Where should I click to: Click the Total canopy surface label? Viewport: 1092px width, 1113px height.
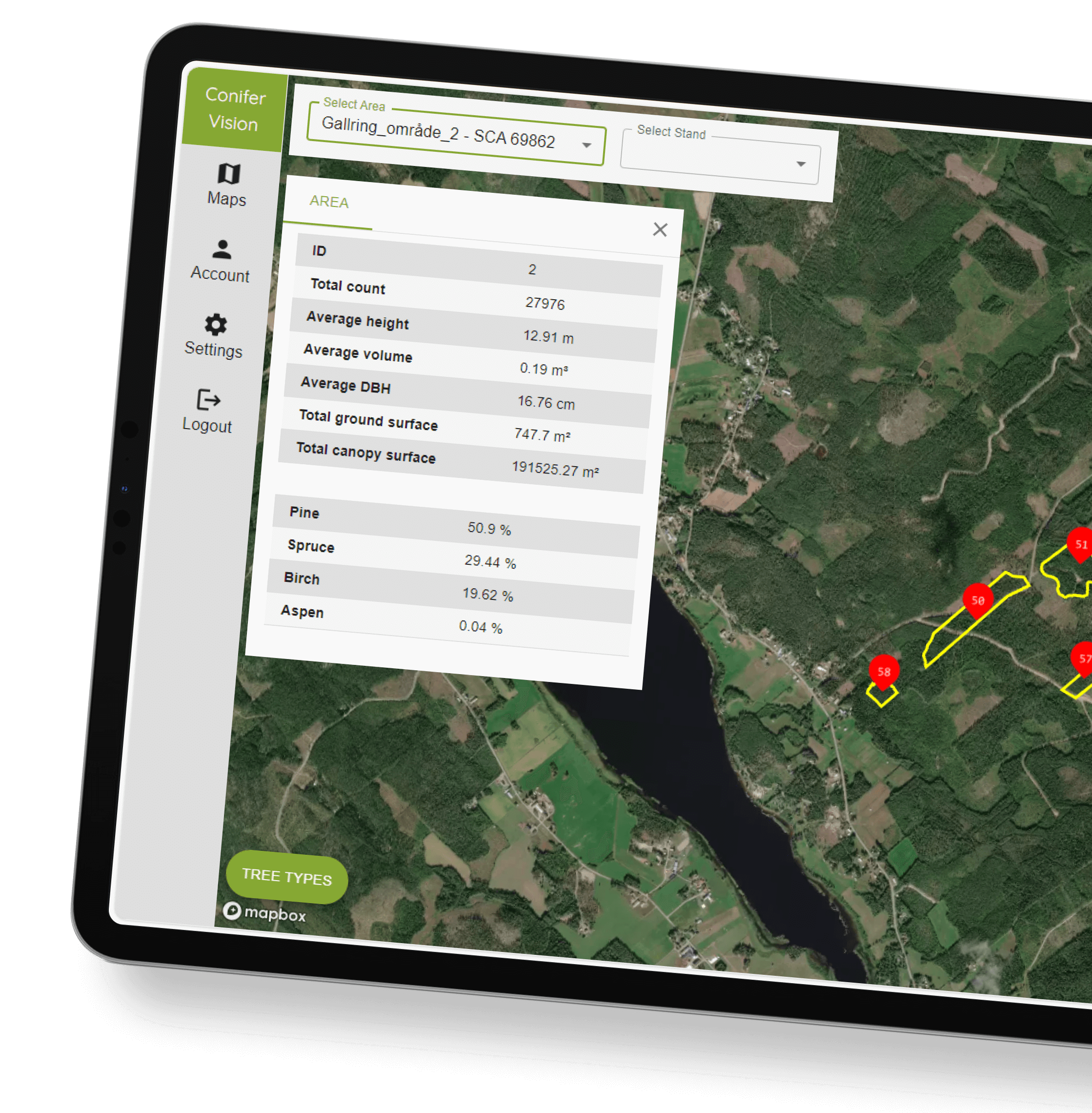click(x=366, y=453)
